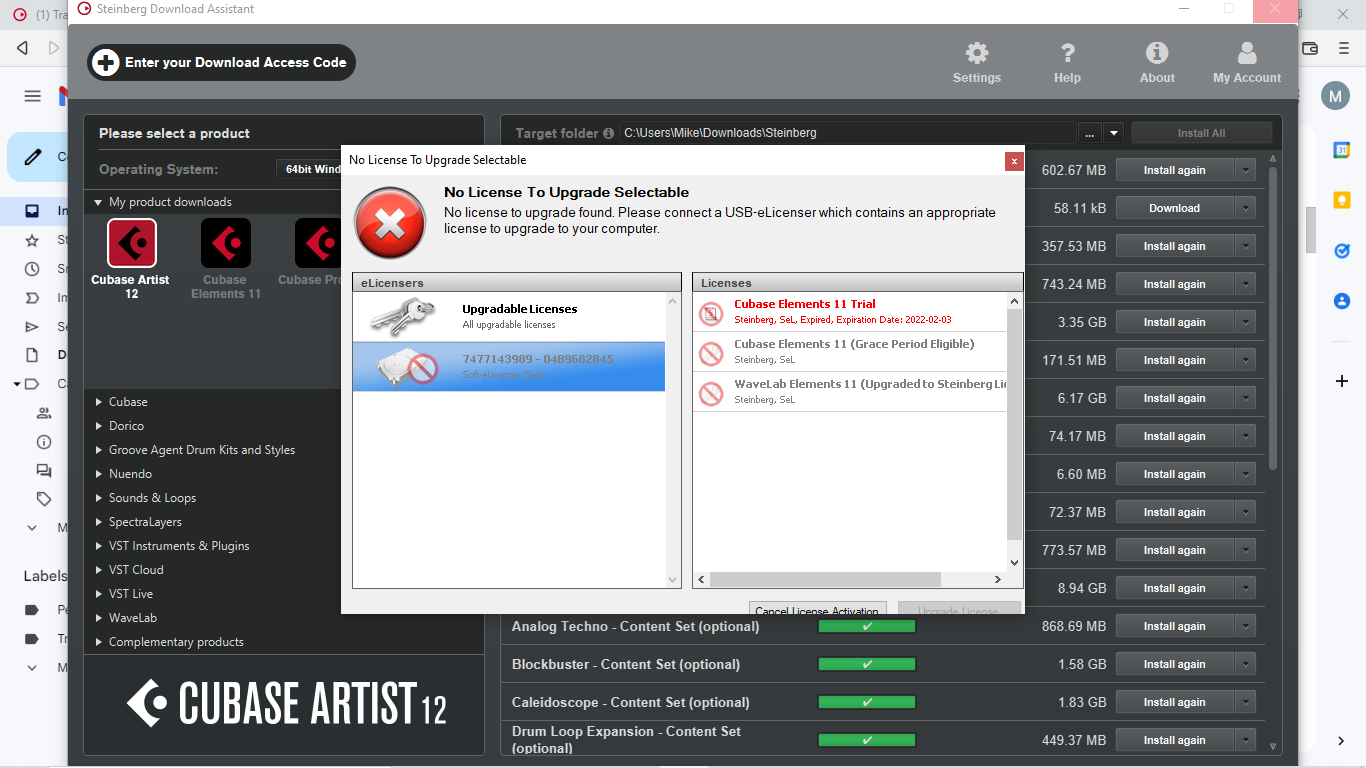This screenshot has width=1366, height=768.
Task: Expand the Dorico tree node
Action: tap(99, 426)
